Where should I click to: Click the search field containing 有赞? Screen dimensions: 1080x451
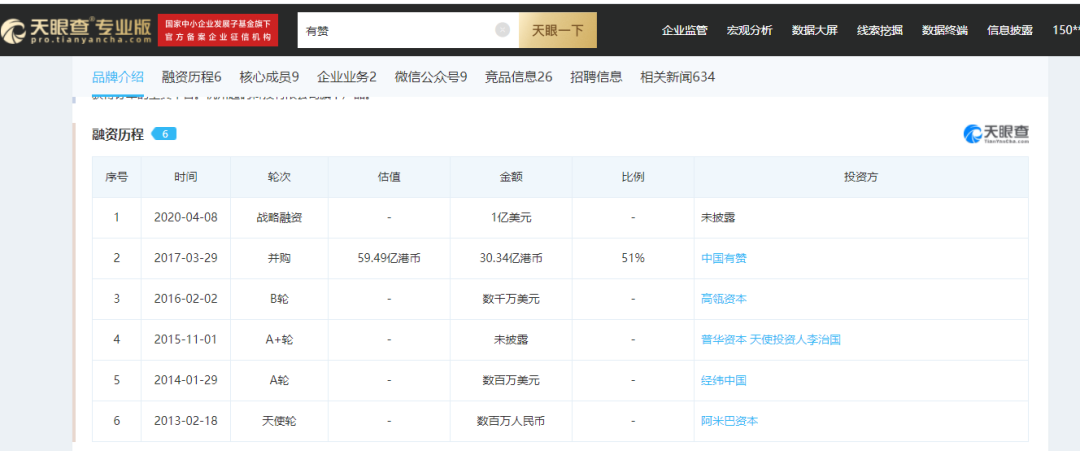pyautogui.click(x=400, y=30)
